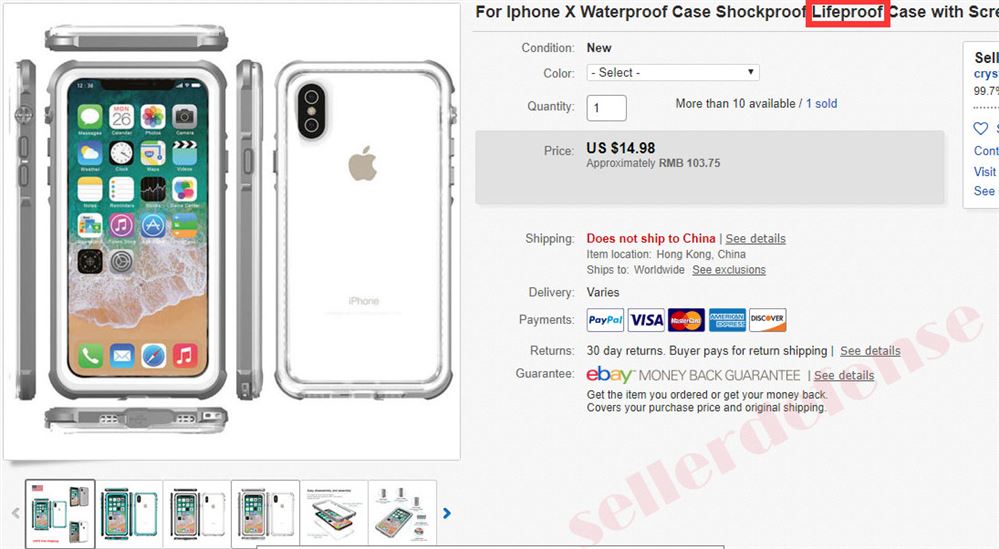
Task: Click the VISA card icon
Action: 646,320
